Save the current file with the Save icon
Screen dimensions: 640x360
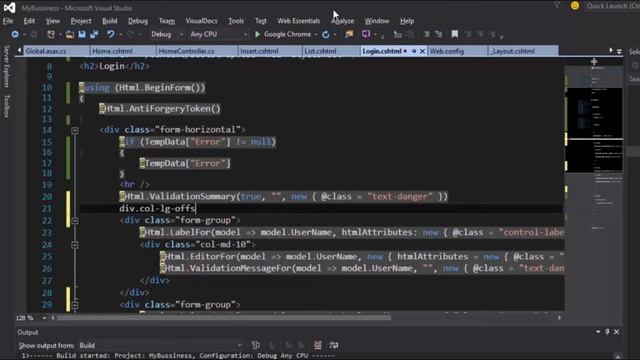click(x=82, y=34)
